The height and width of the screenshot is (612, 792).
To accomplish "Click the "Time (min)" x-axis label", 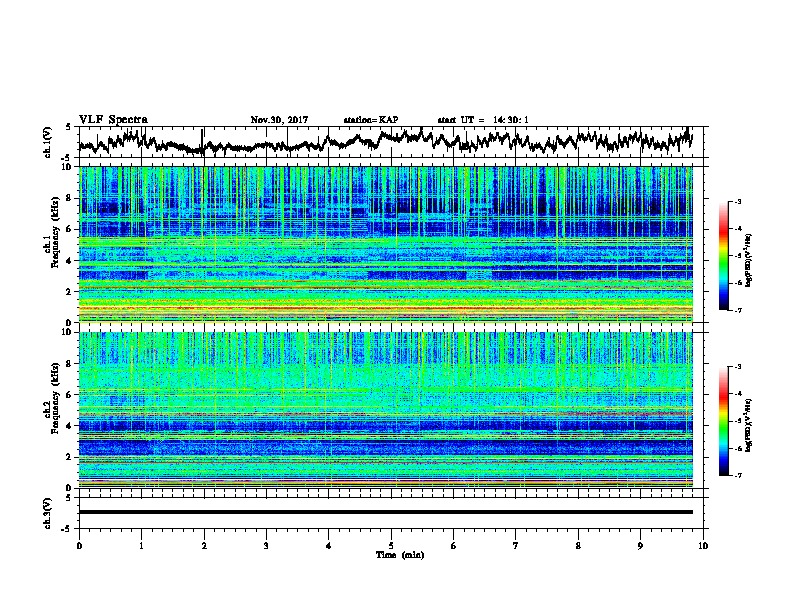I will pyautogui.click(x=400, y=555).
